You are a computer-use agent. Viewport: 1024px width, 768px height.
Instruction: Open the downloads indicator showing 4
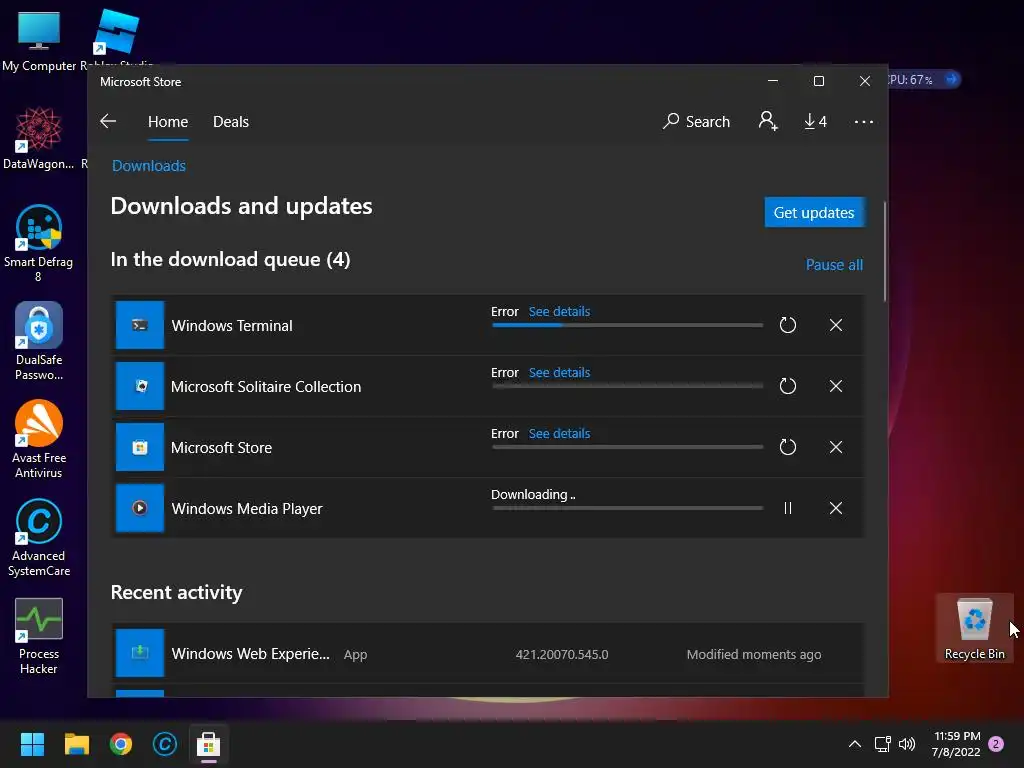[x=815, y=121]
